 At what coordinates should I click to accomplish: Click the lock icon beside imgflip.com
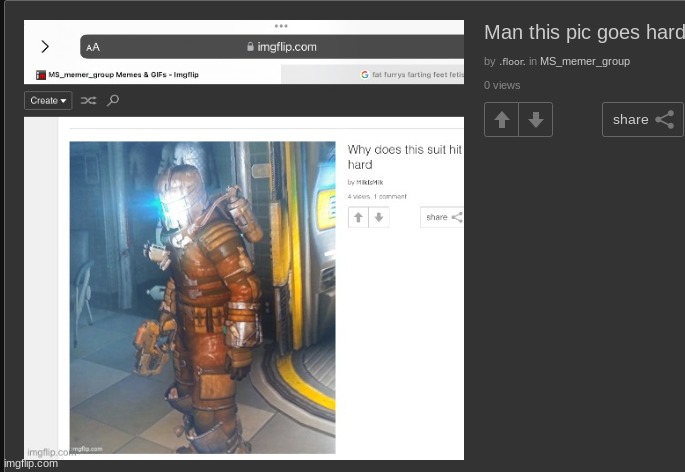(x=250, y=46)
